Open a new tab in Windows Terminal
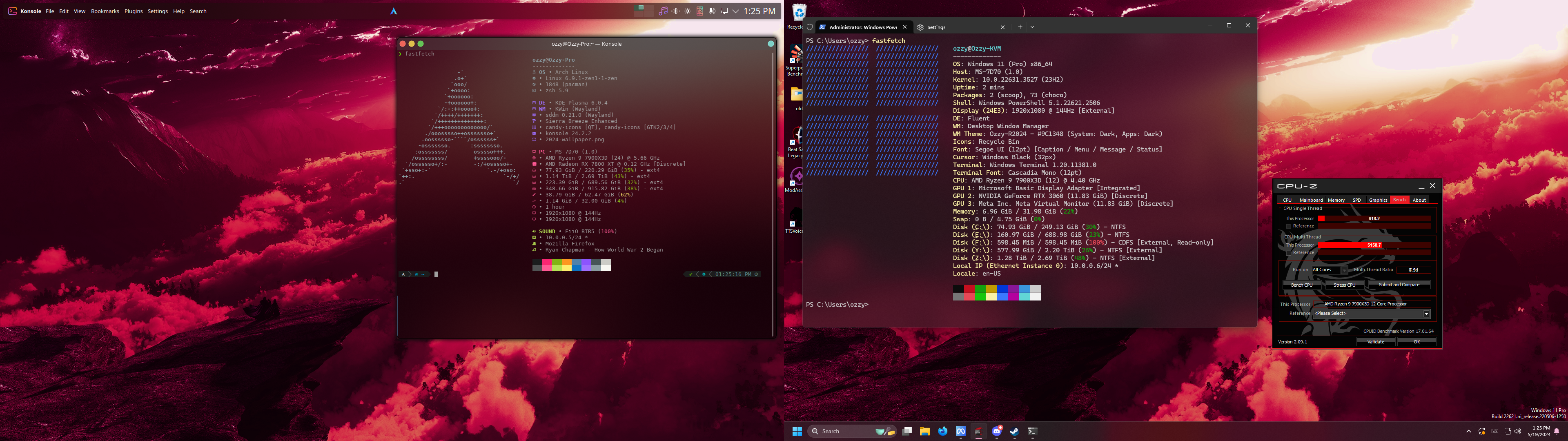 click(x=1020, y=27)
